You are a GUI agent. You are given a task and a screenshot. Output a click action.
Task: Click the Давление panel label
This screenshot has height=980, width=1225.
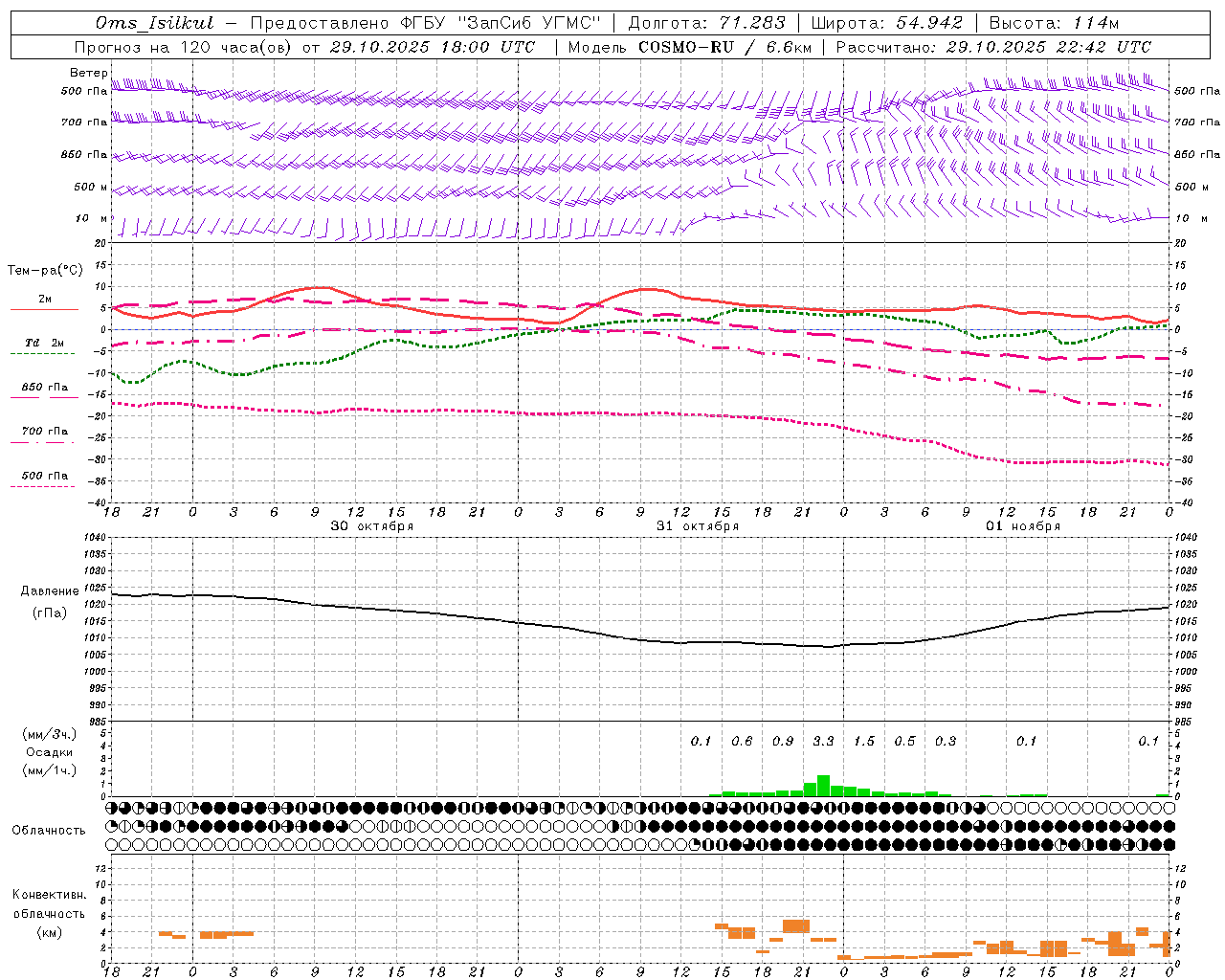click(x=49, y=591)
